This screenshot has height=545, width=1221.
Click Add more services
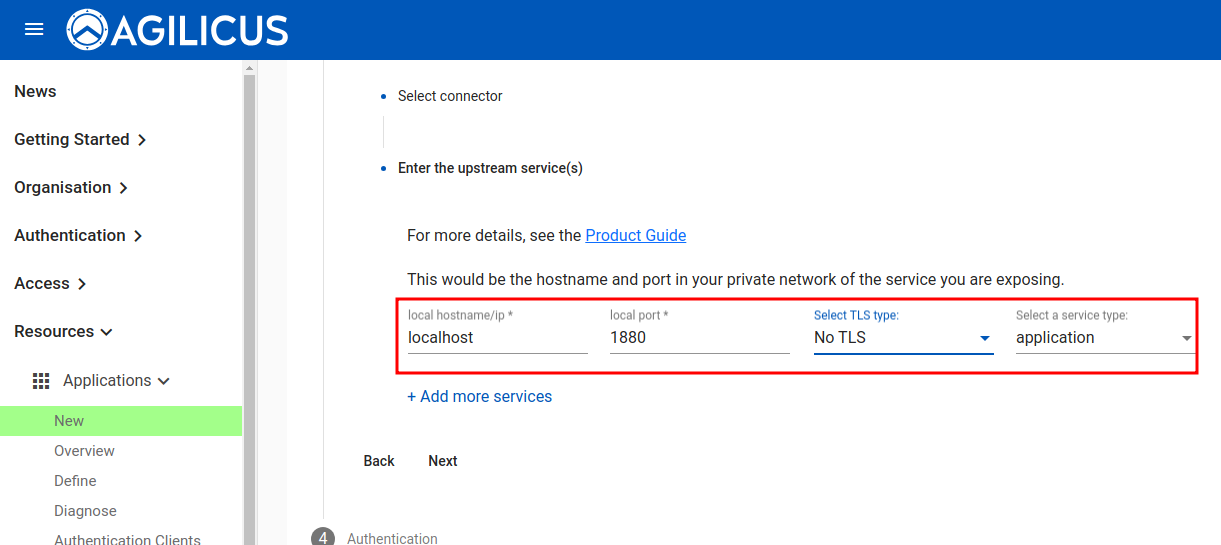479,397
